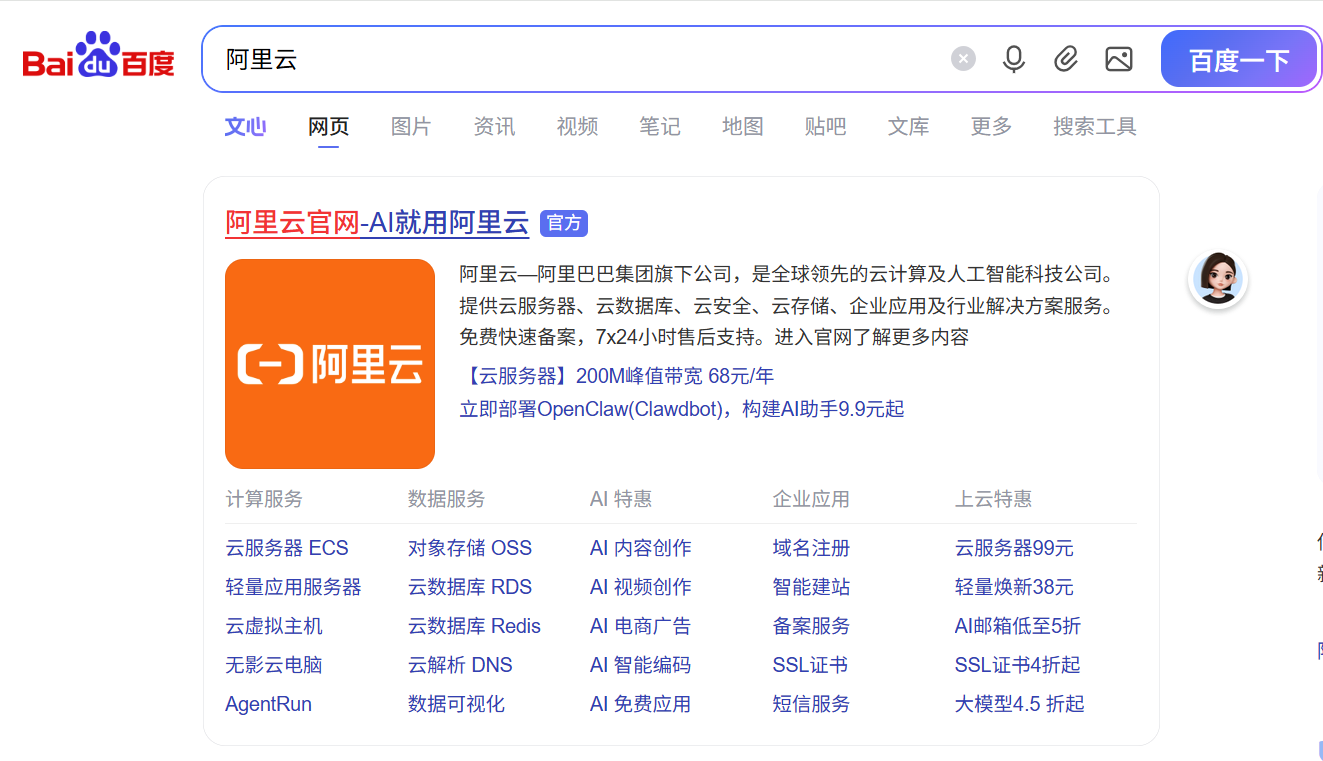Open 无影云电脑 link

pos(274,665)
